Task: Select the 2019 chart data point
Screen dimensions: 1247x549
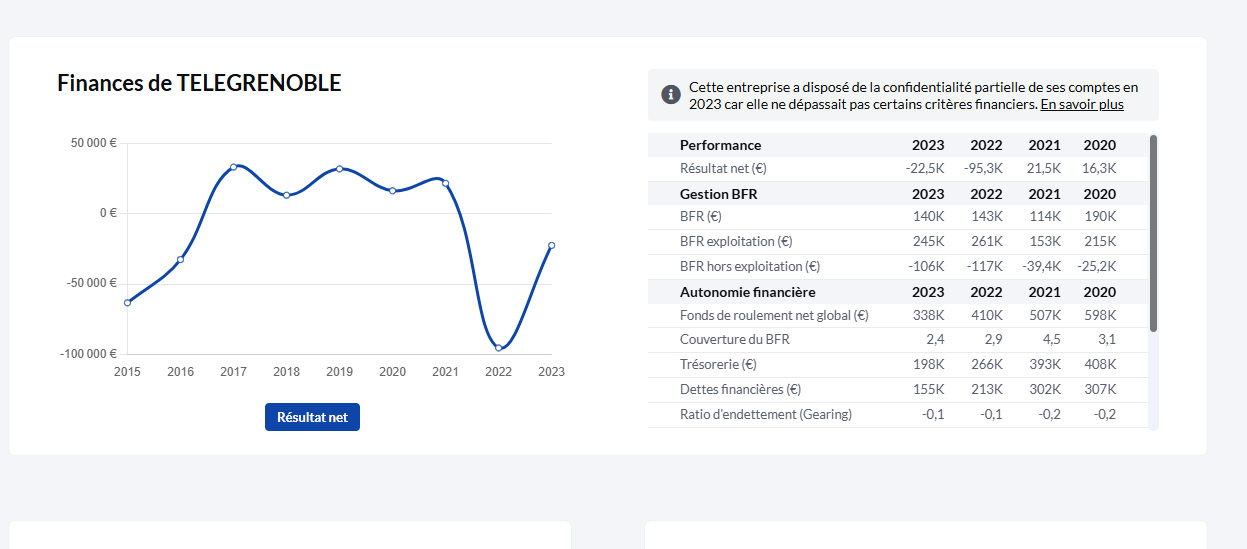Action: [339, 168]
